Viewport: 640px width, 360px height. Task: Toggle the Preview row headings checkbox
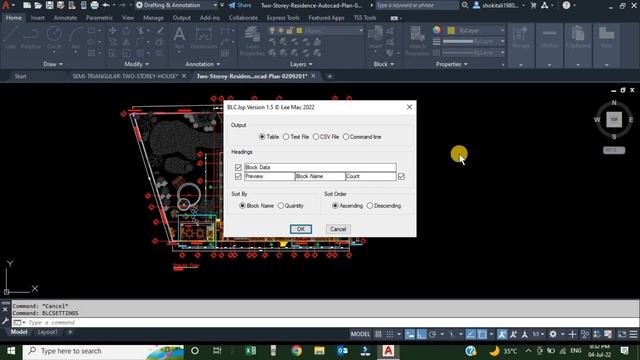click(x=238, y=176)
